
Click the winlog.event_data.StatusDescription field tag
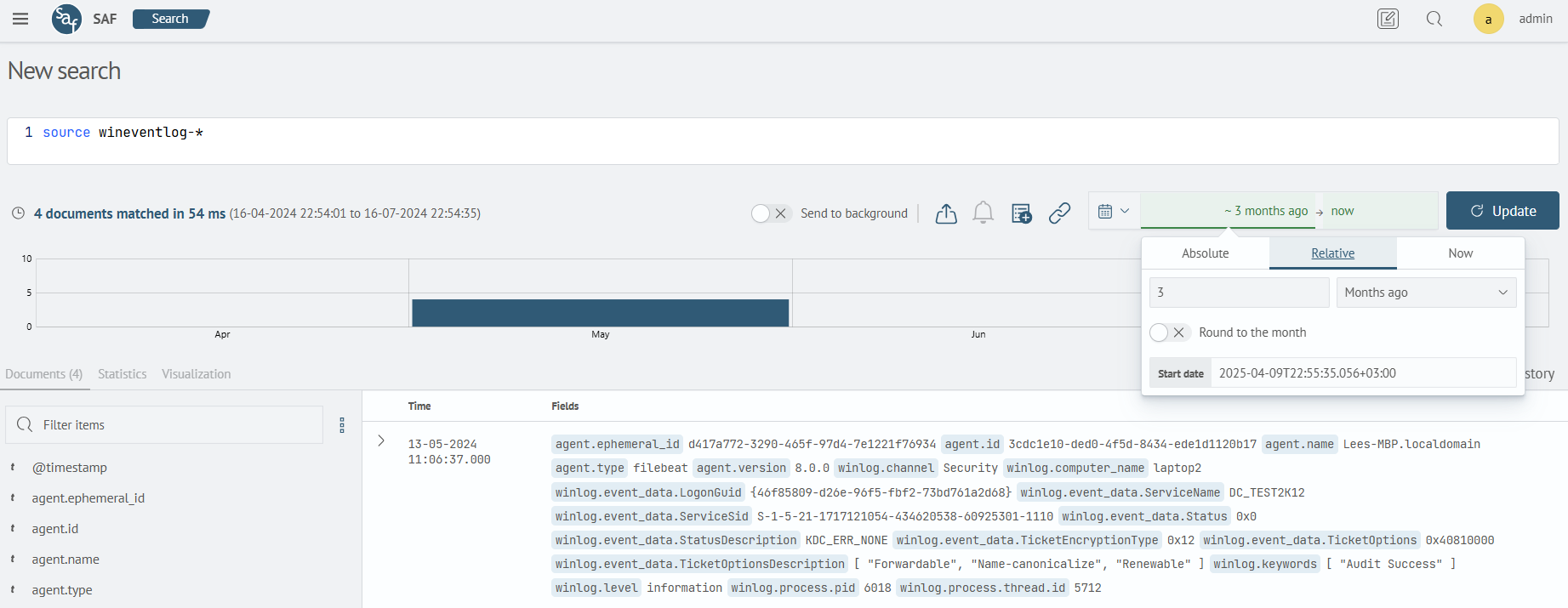click(x=676, y=540)
